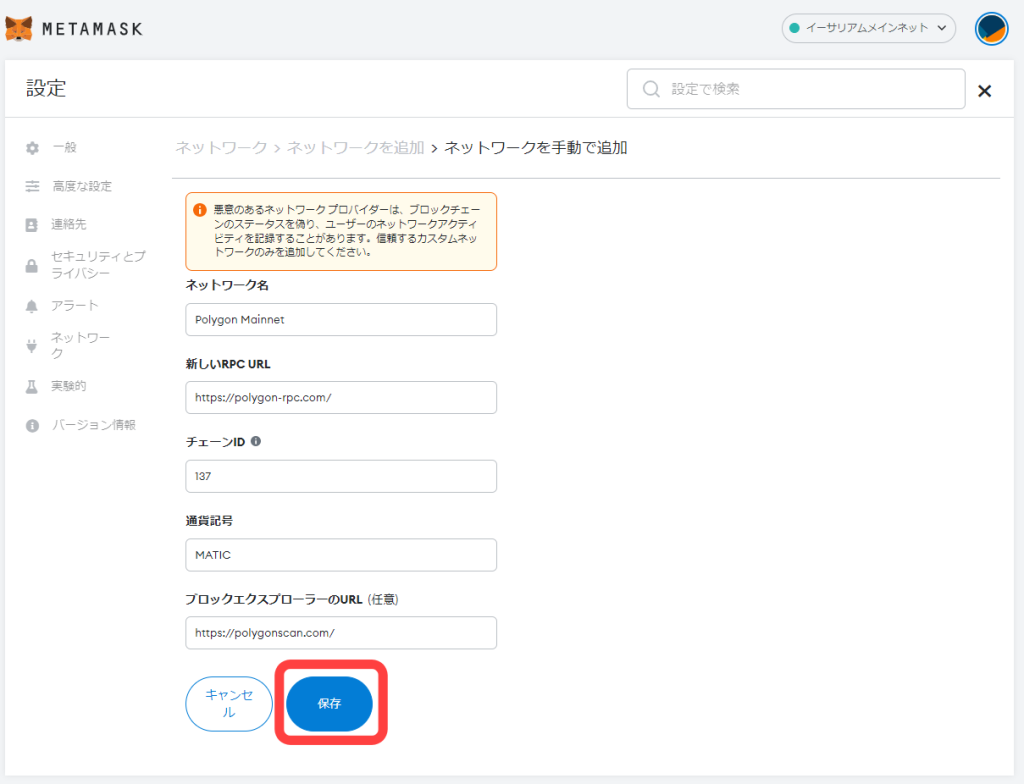Open the 連絡先 section
Viewport: 1024px width, 784px height.
click(69, 224)
